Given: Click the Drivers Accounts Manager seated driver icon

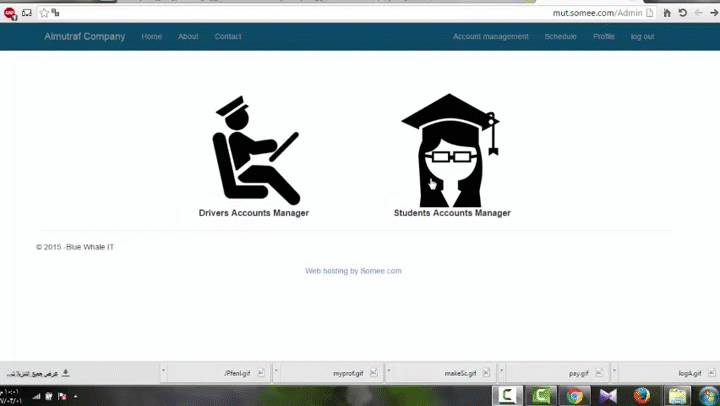Looking at the screenshot, I should point(254,151).
